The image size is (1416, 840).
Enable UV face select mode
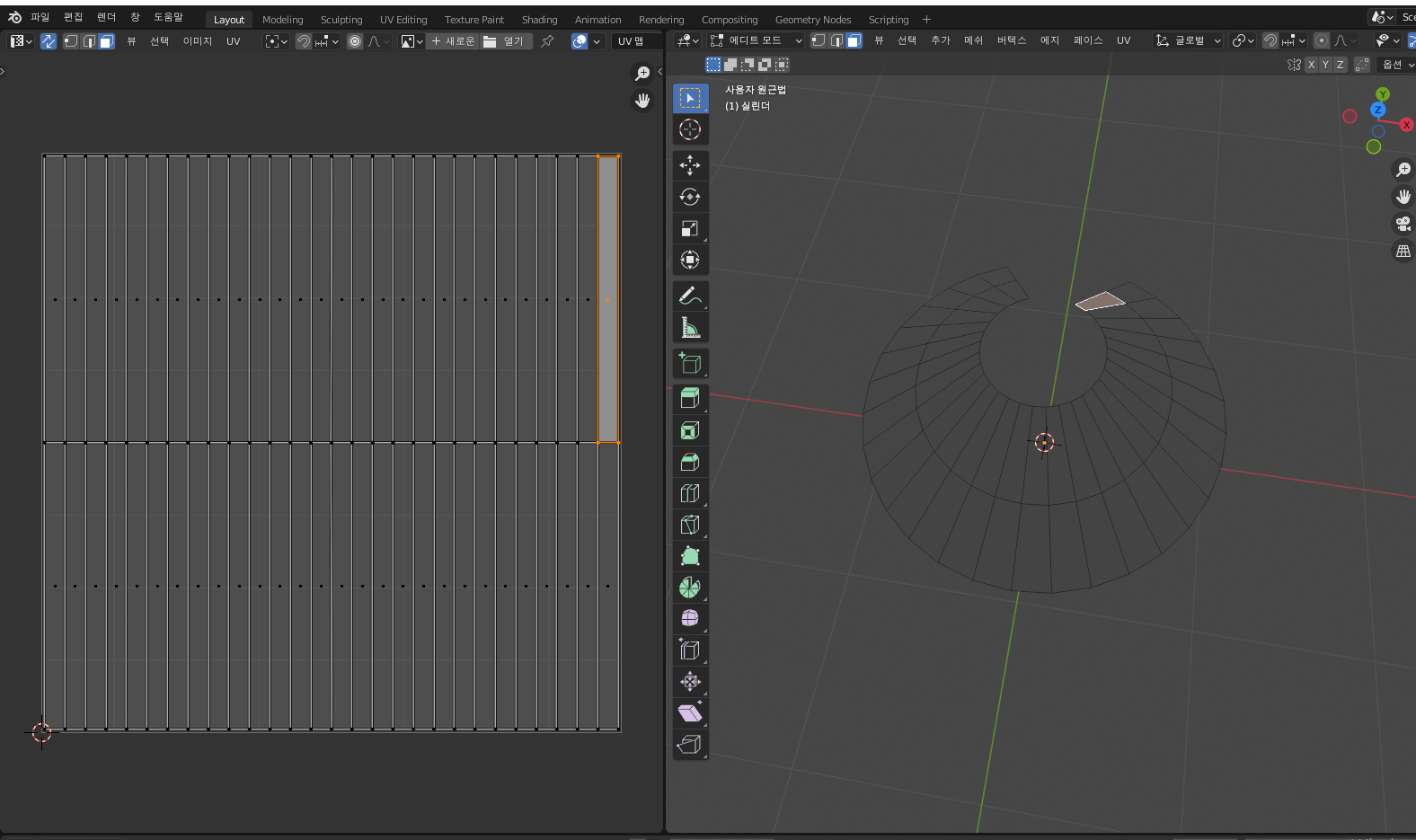pos(106,41)
